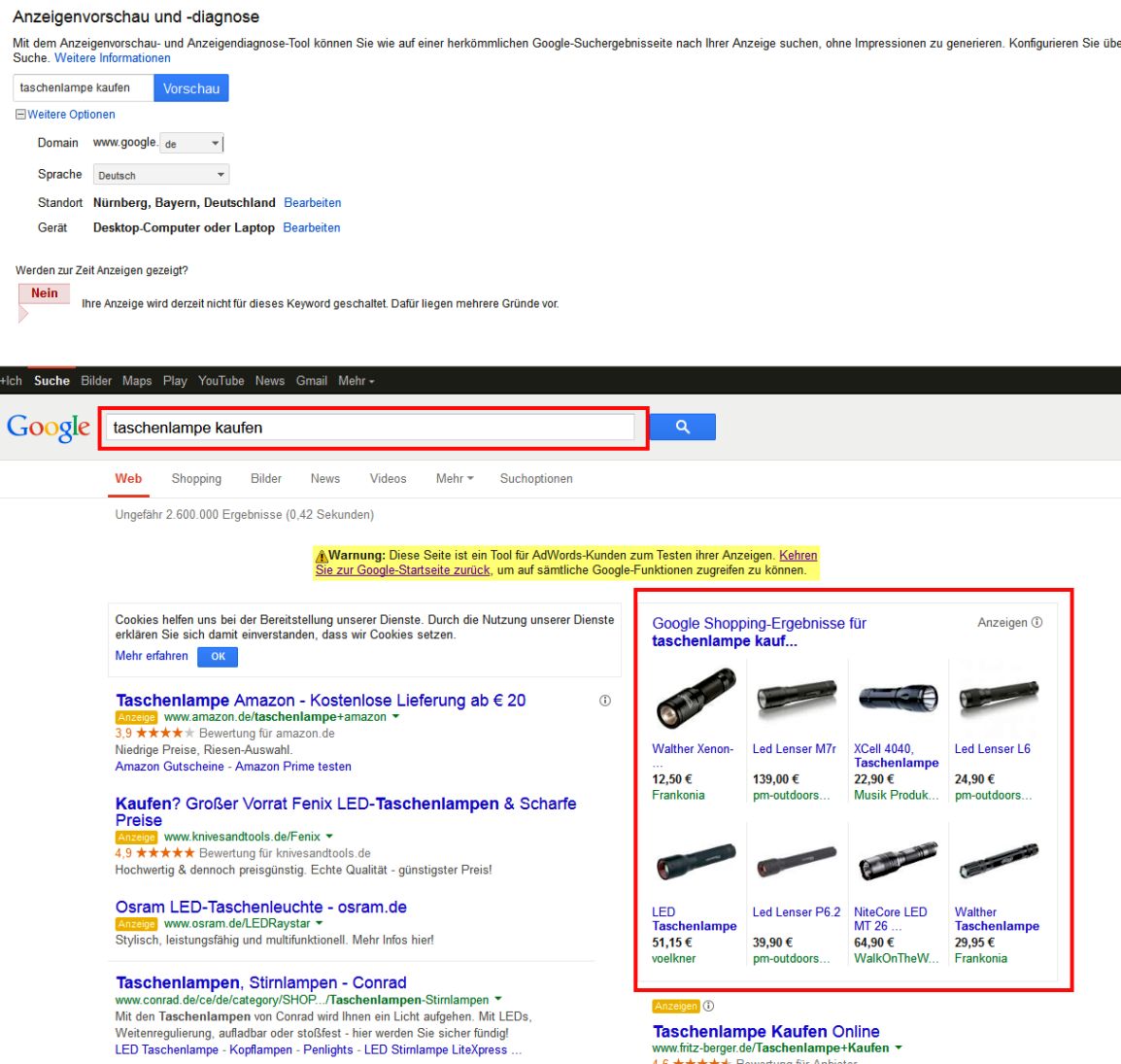This screenshot has height=1064, width=1121.
Task: Select Suche in the black Google bar
Action: (x=52, y=381)
